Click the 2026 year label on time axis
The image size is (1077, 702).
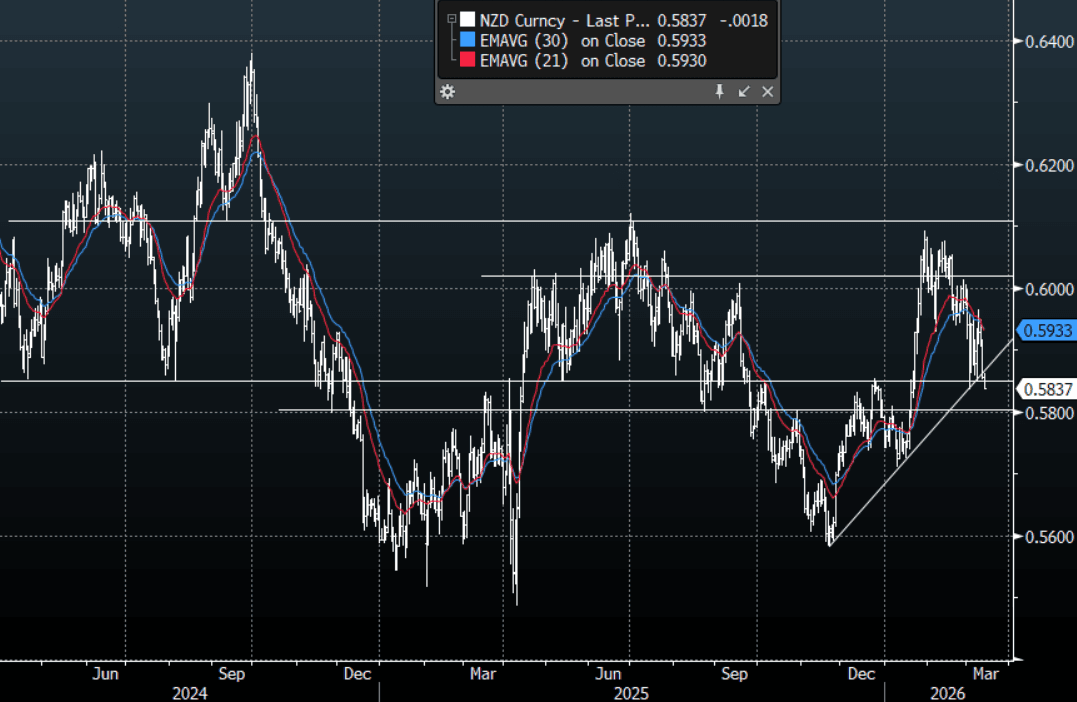[x=947, y=693]
